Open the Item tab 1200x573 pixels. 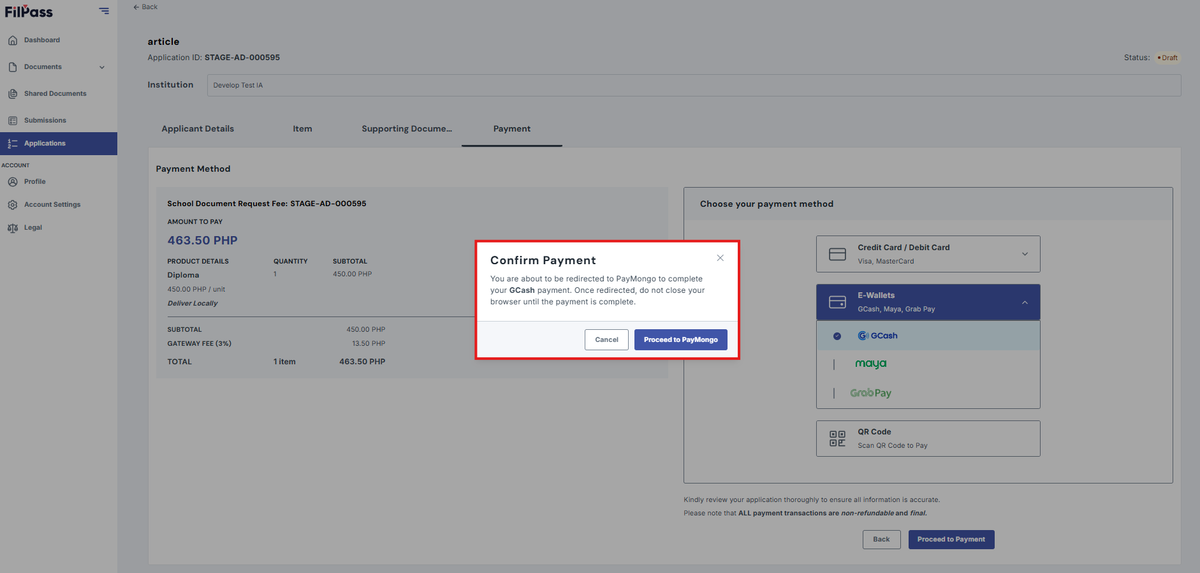pyautogui.click(x=302, y=129)
